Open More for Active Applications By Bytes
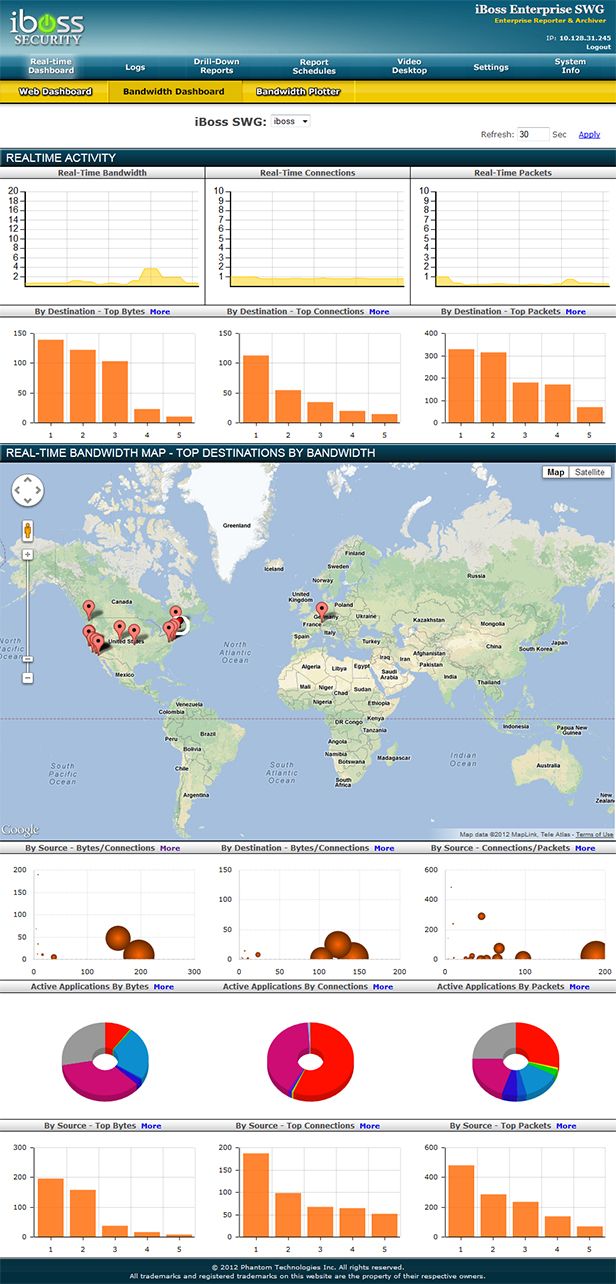 tap(163, 987)
